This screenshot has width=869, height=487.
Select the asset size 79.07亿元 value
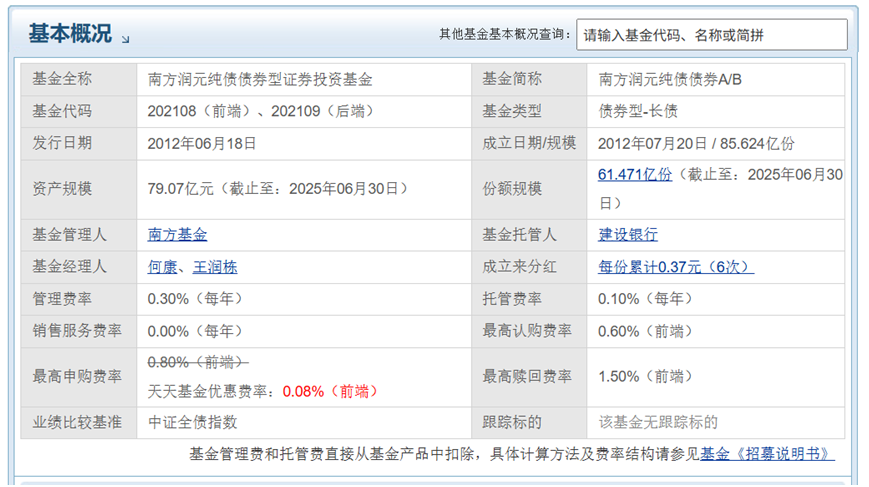pyautogui.click(x=180, y=189)
